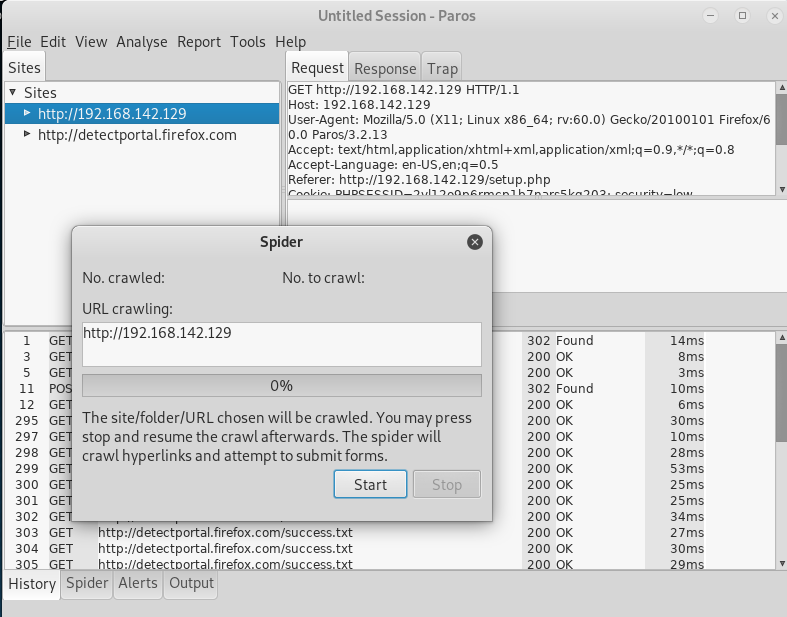Select http://detectportal.firefox.com in the Sites tree
The width and height of the screenshot is (787, 617).
pyautogui.click(x=137, y=135)
